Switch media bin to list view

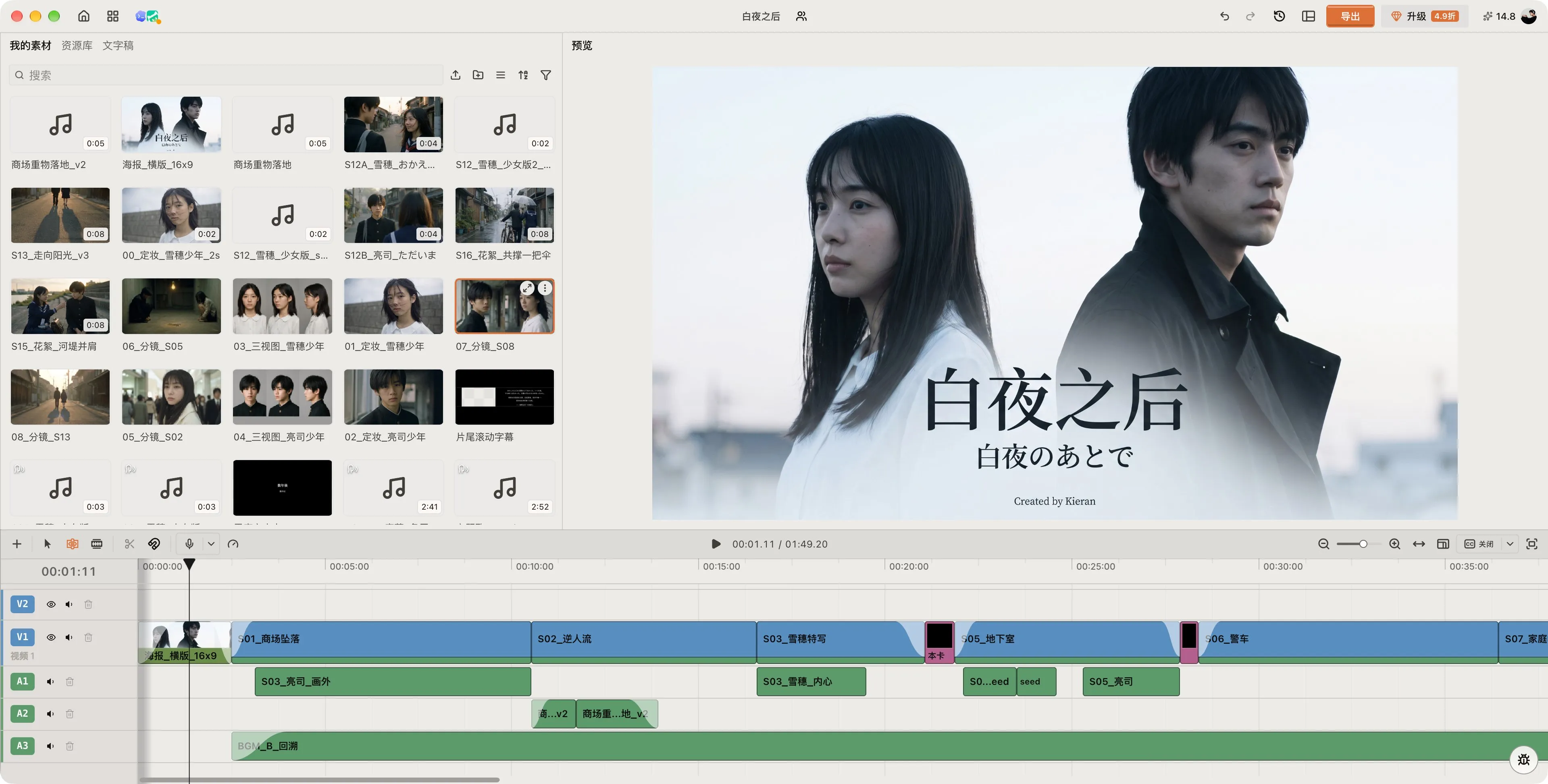(501, 75)
